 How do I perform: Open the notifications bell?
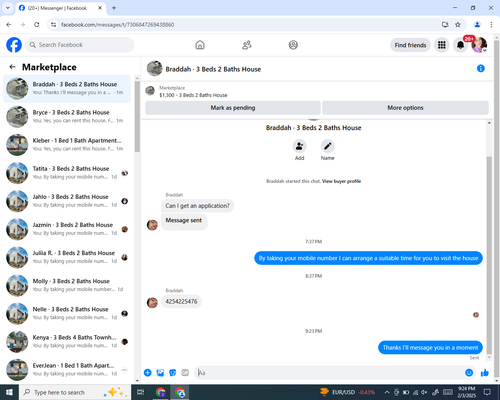click(460, 45)
